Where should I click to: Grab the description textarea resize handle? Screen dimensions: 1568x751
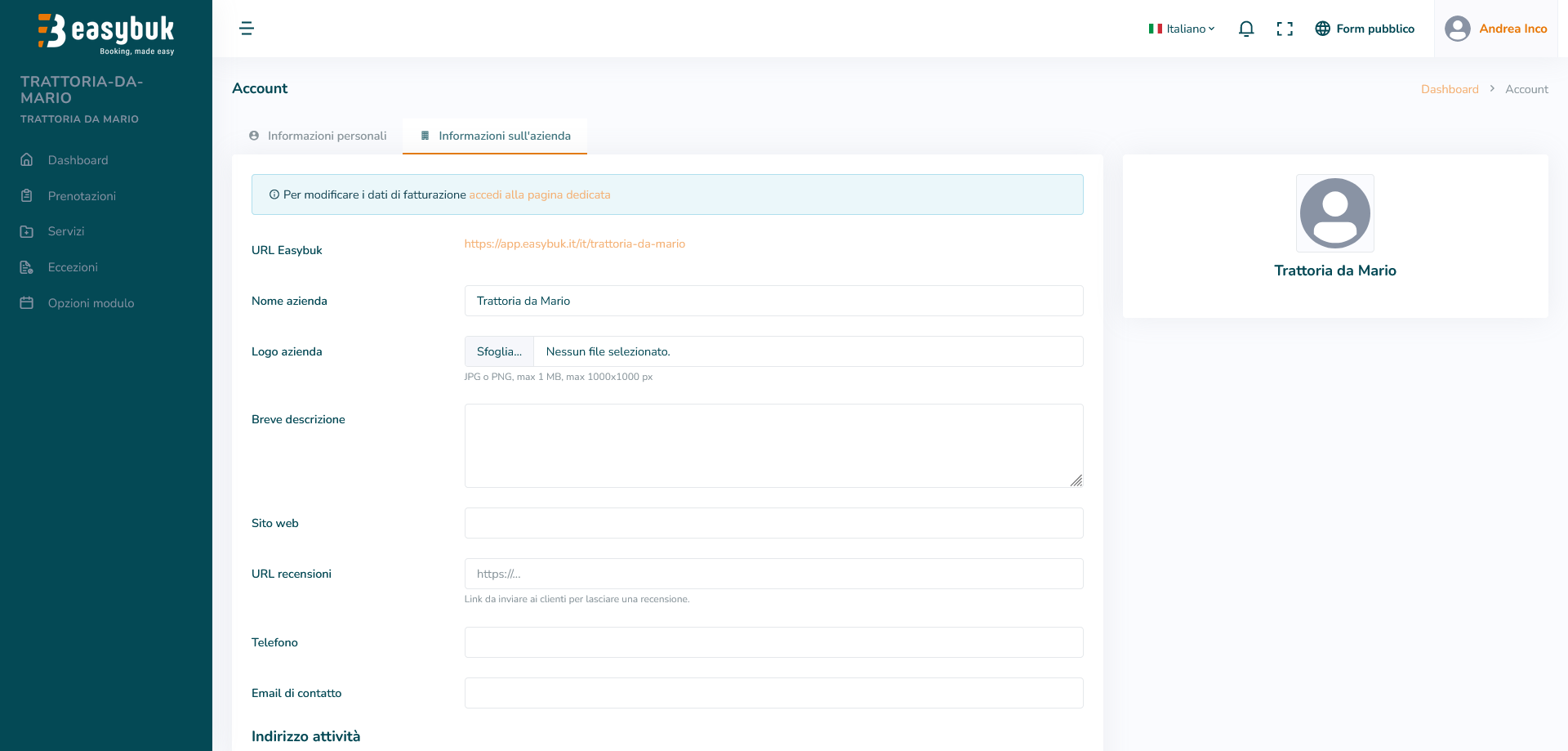pos(1076,481)
